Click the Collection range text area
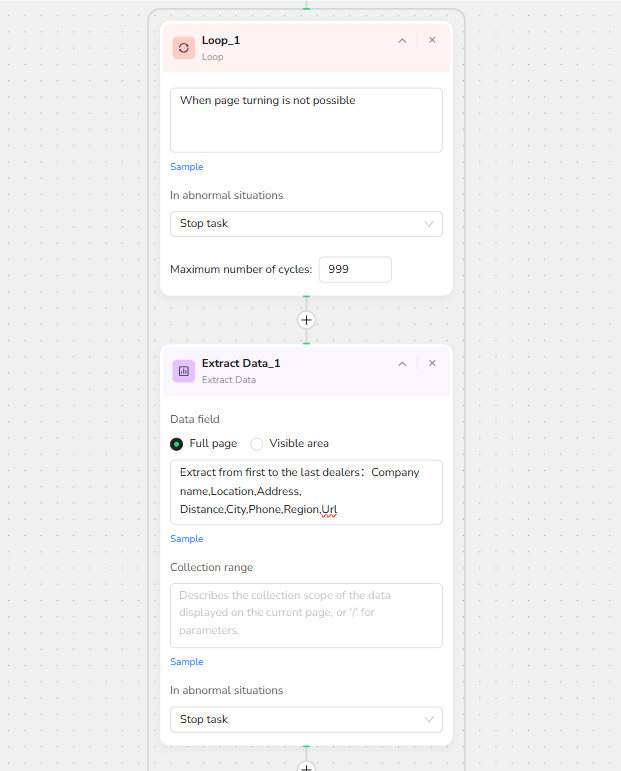621x771 pixels. coord(306,615)
